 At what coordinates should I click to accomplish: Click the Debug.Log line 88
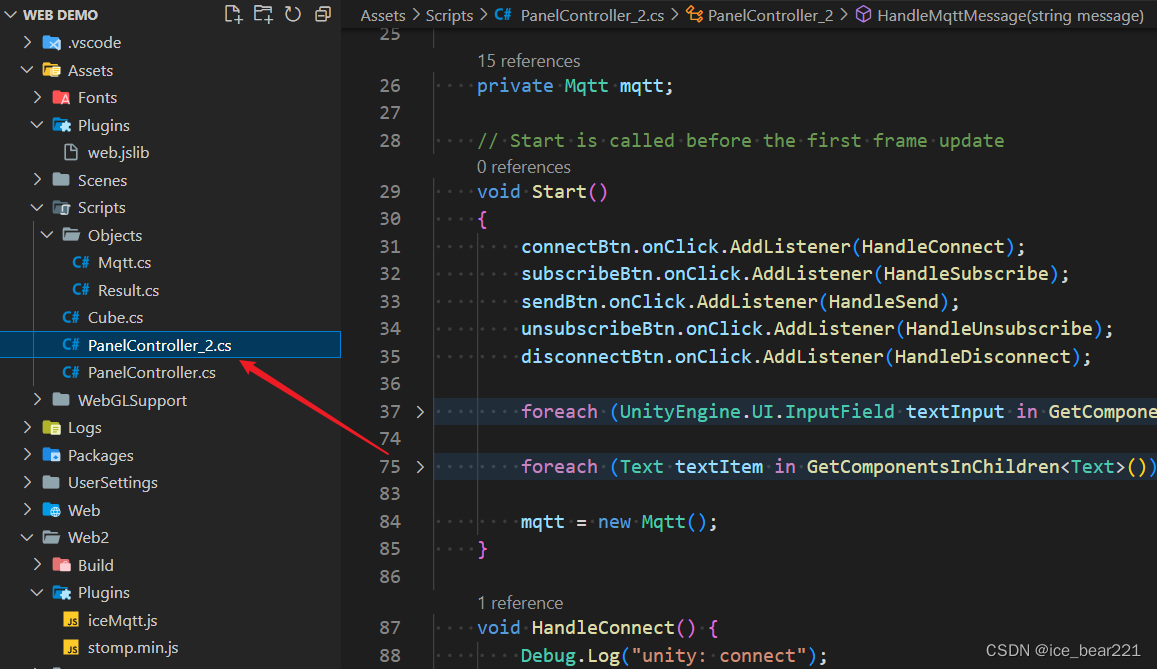coord(674,656)
